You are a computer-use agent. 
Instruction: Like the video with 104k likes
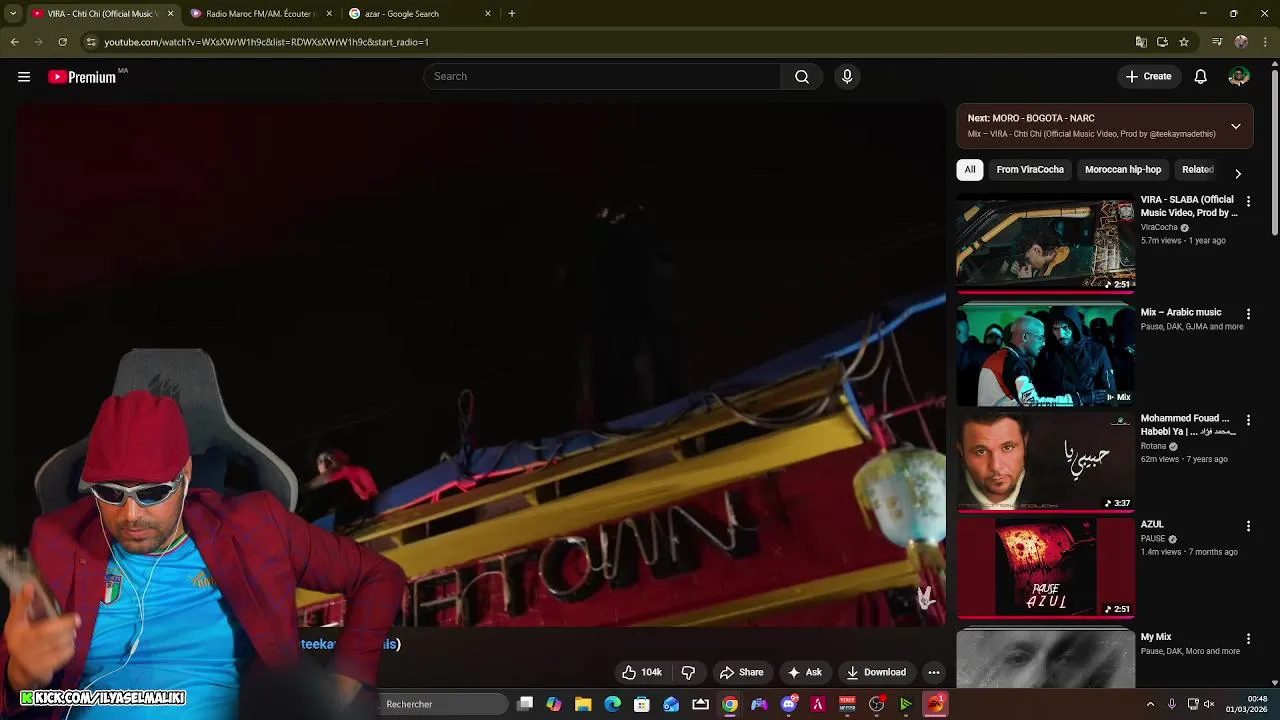pyautogui.click(x=641, y=672)
